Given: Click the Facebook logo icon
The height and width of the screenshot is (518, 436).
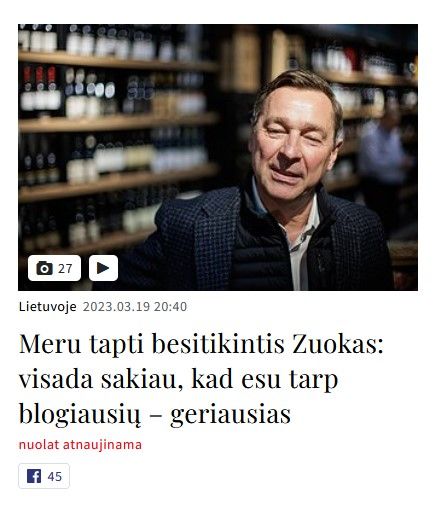Looking at the screenshot, I should coord(34,476).
